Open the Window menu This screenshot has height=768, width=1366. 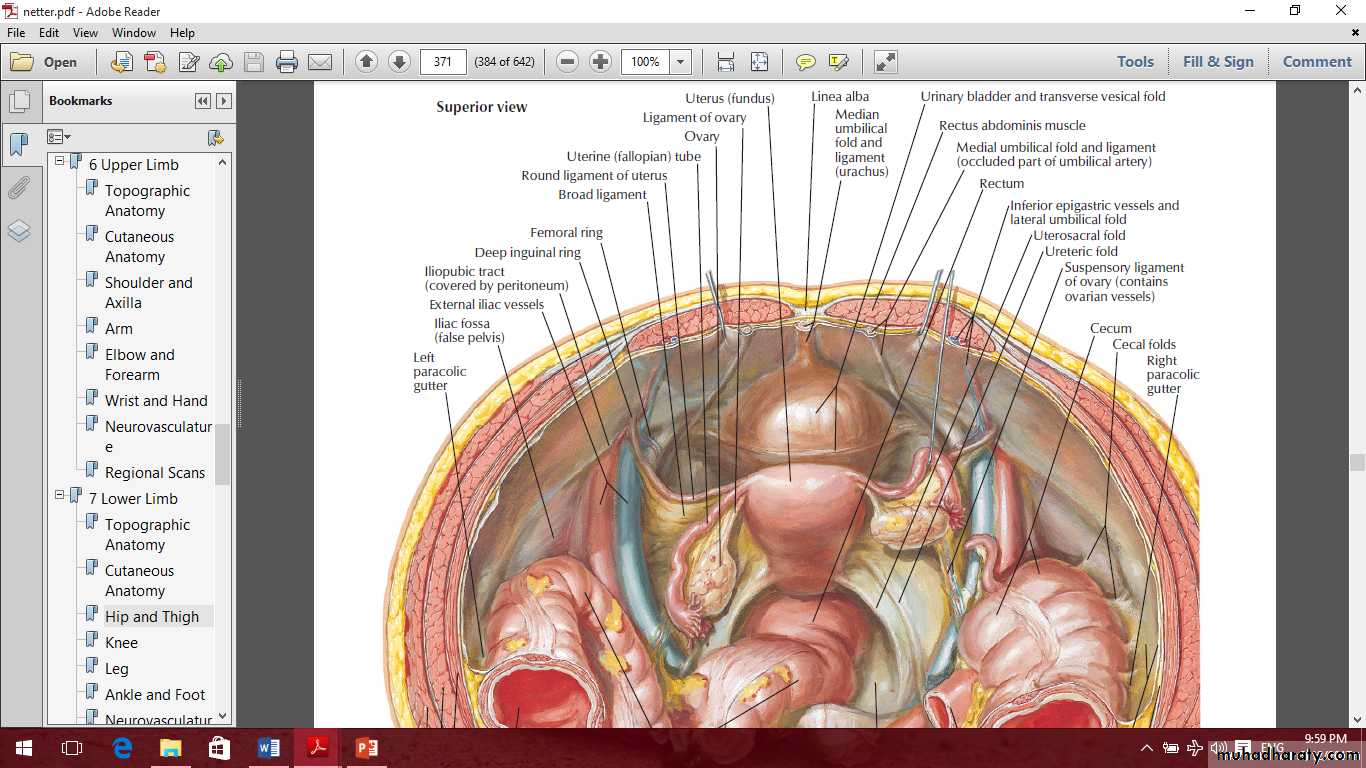tap(134, 33)
